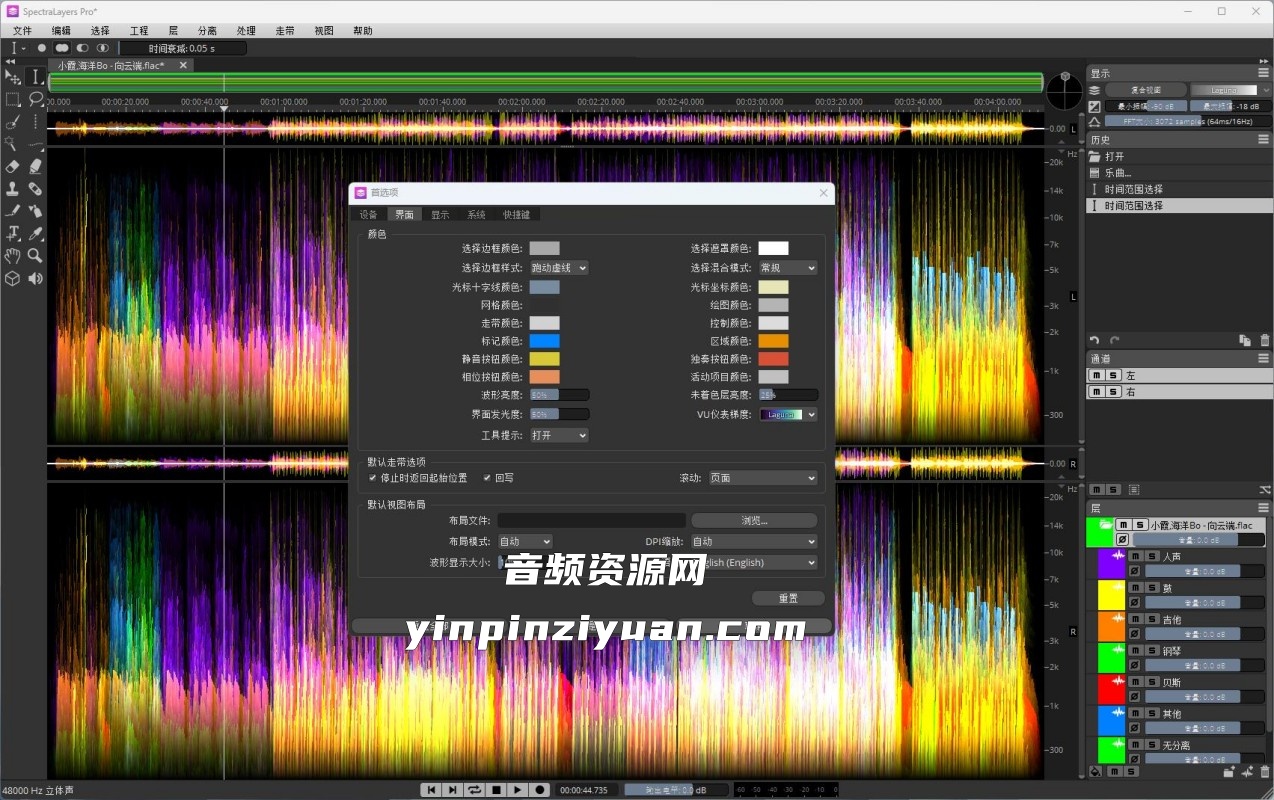Open the 处理 menu

pos(246,31)
